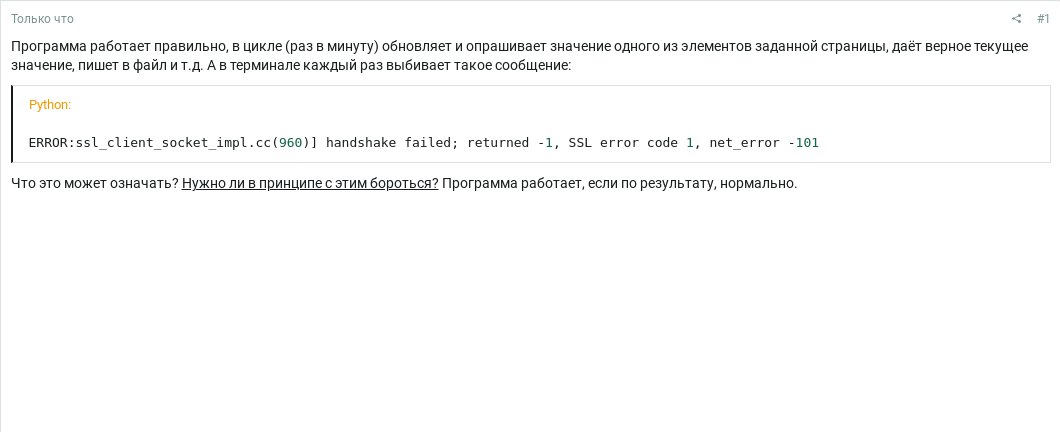
Task: Open the #1 post permalink
Action: (x=1043, y=19)
